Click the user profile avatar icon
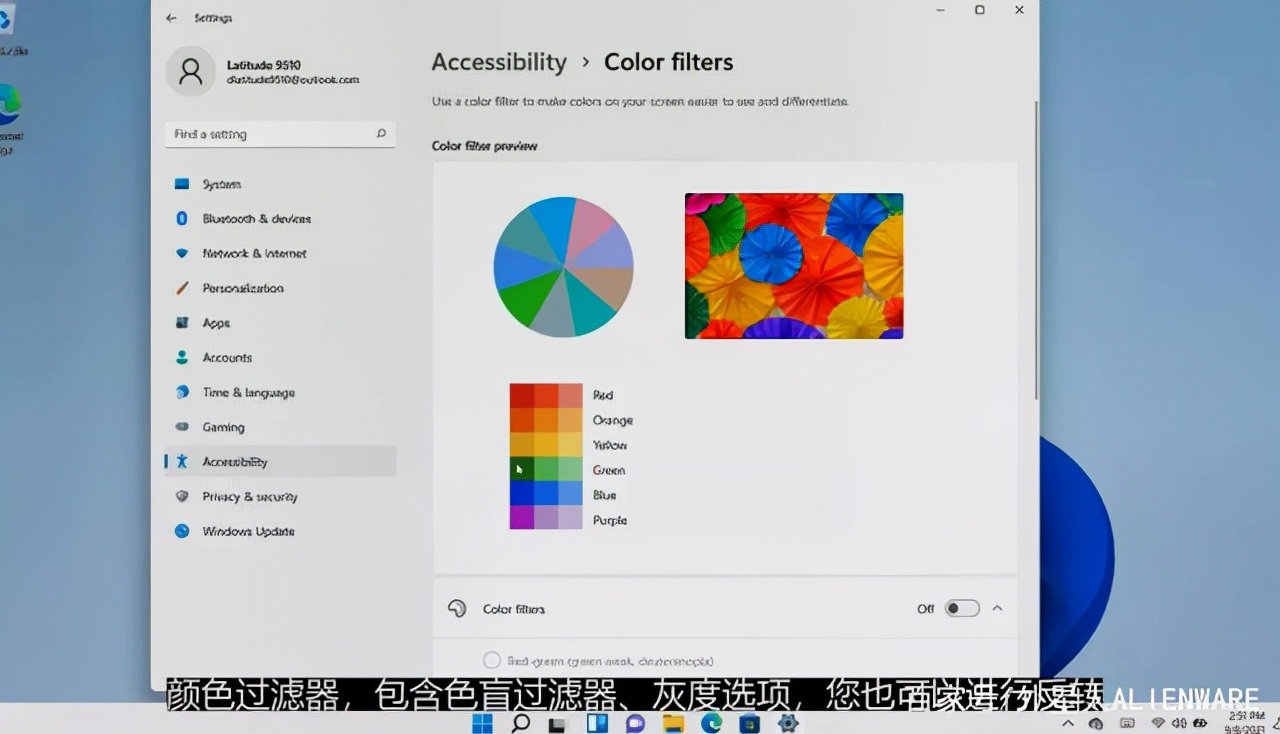This screenshot has width=1280, height=734. pos(190,71)
